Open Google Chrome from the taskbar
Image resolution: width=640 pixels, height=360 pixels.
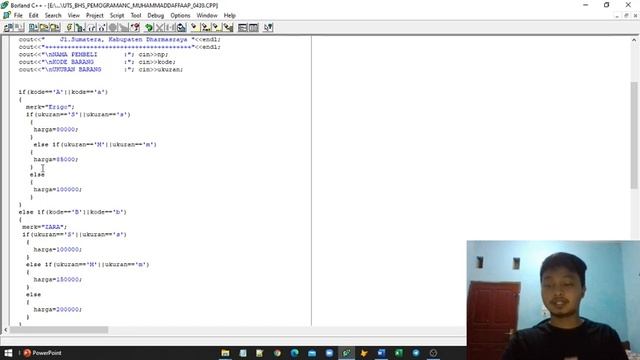[277, 353]
